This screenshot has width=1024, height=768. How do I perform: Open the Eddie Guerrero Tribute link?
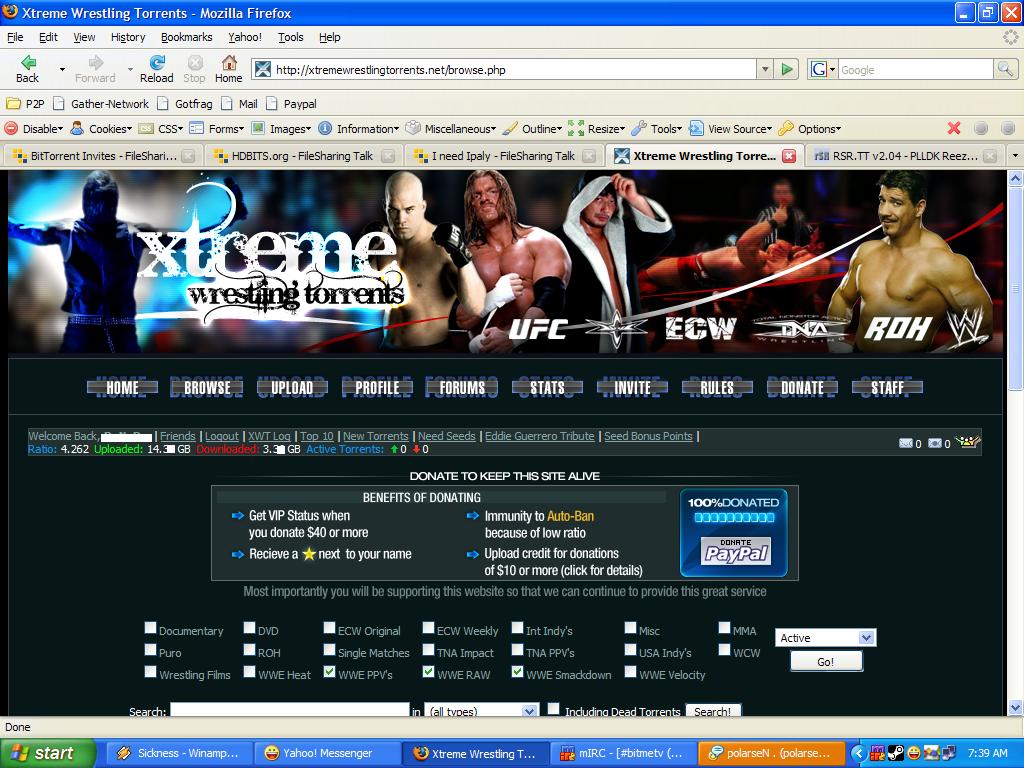(539, 436)
